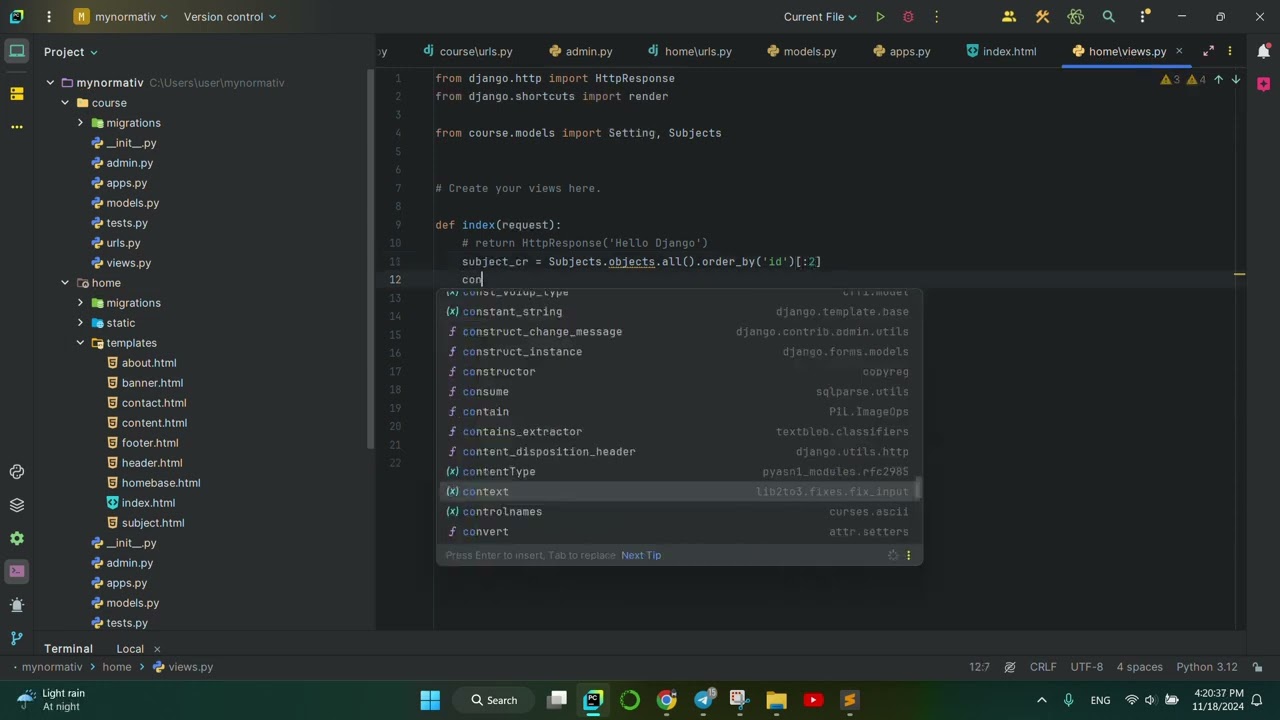Open the stacked layers tool window icon
This screenshot has width=1280, height=720.
tap(17, 505)
